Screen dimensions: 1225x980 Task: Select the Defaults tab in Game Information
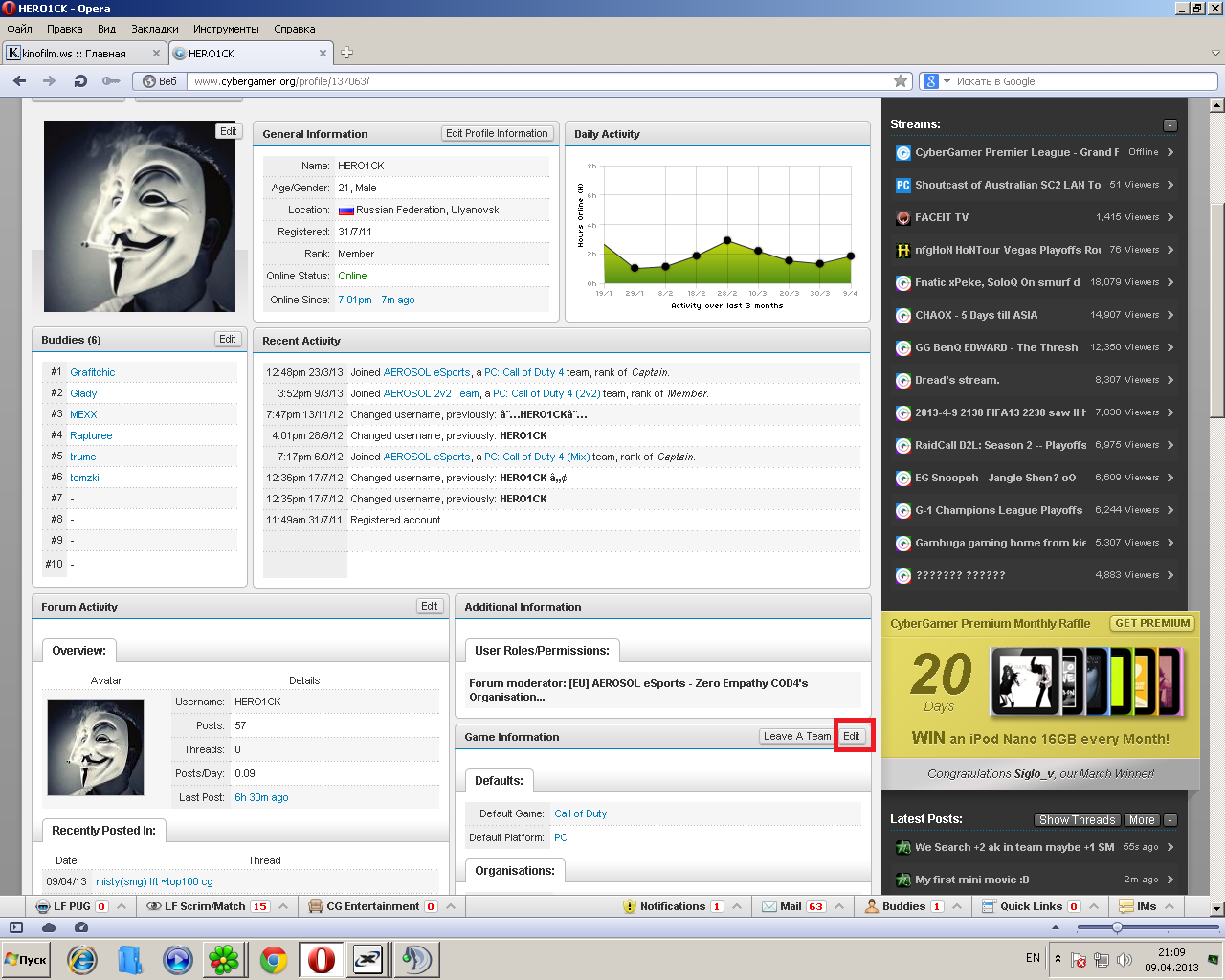tap(499, 781)
